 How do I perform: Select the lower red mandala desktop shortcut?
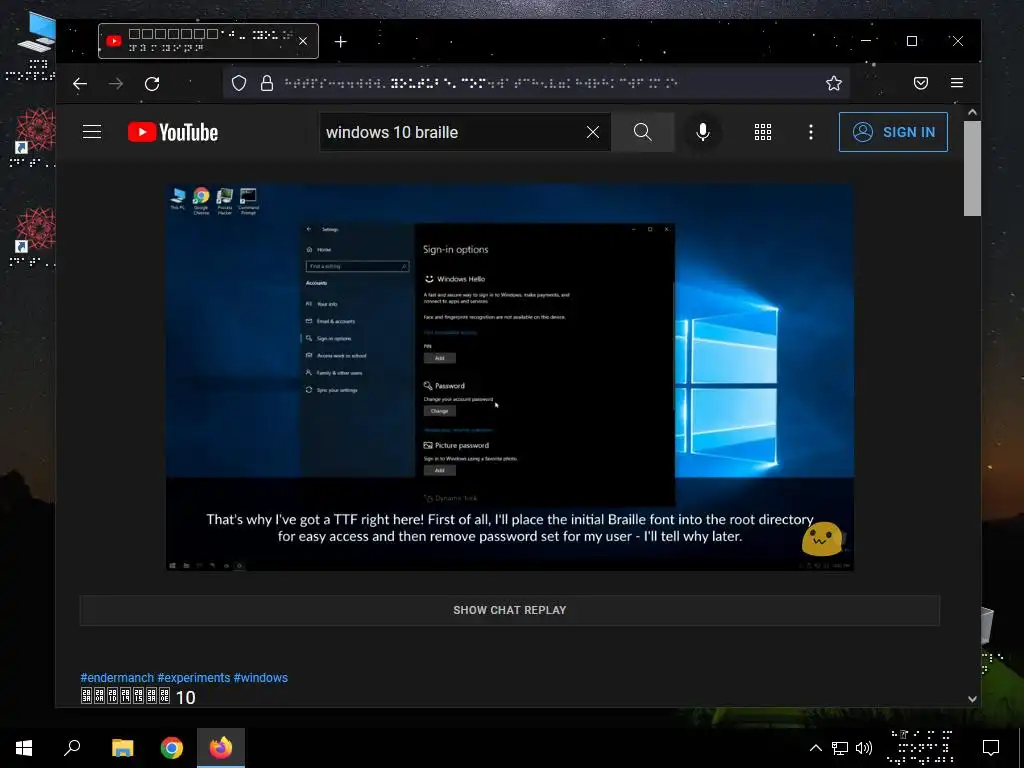point(33,238)
